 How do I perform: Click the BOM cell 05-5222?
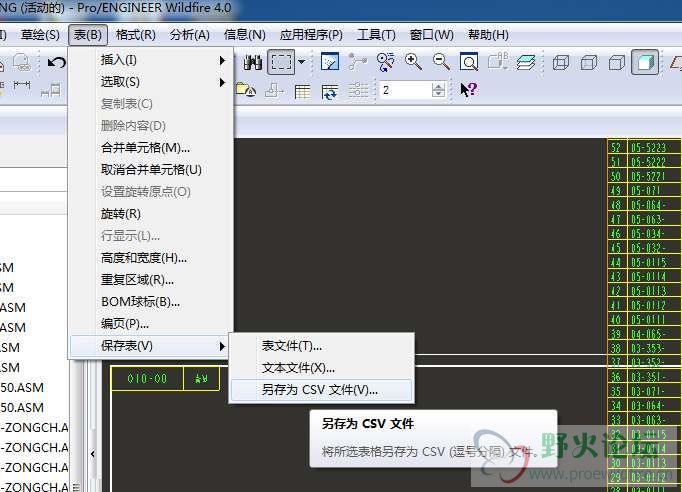click(654, 162)
